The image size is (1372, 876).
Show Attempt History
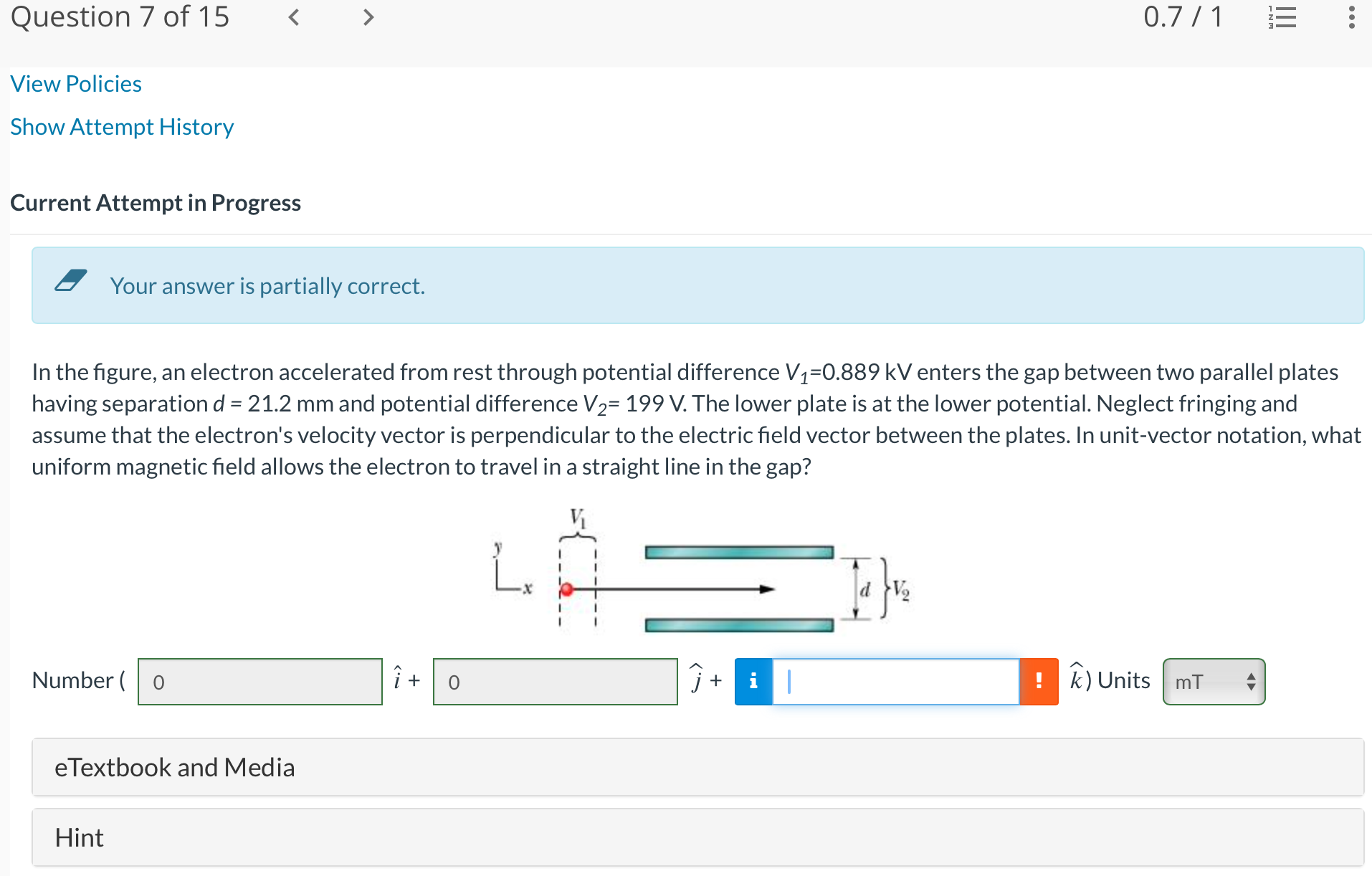(x=122, y=126)
